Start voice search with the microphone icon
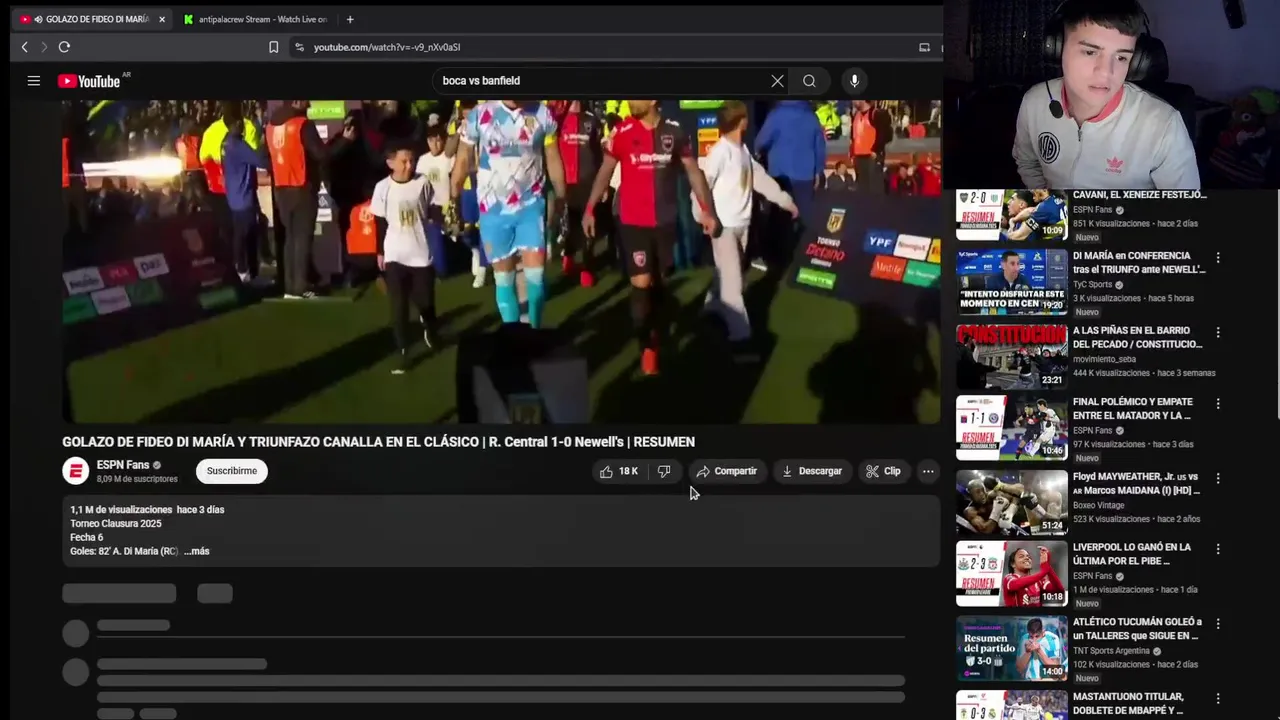 [854, 81]
